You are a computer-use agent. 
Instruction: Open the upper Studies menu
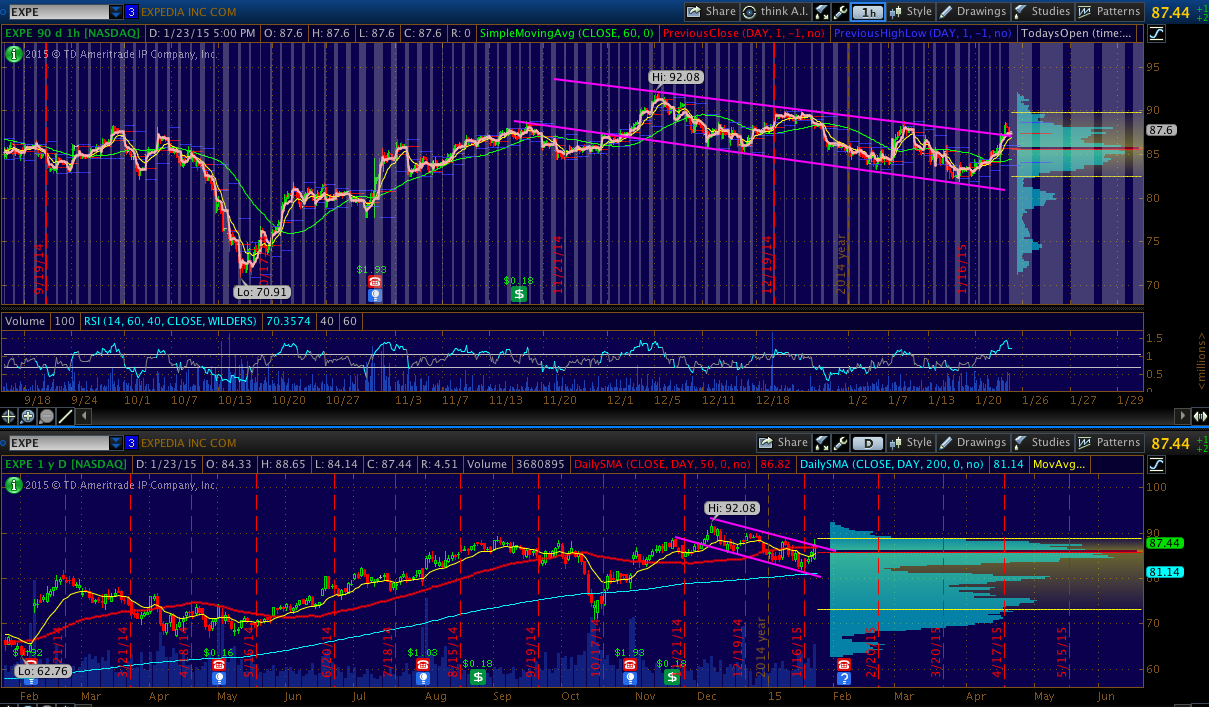[x=1044, y=12]
